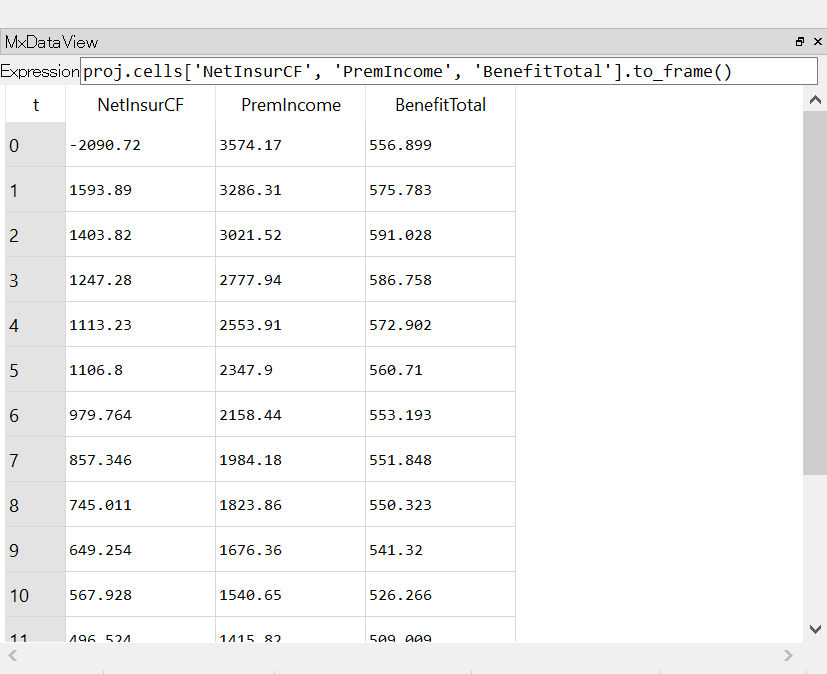Image resolution: width=827 pixels, height=674 pixels.
Task: Click the horizontal scrollbar right arrow
Action: point(788,655)
